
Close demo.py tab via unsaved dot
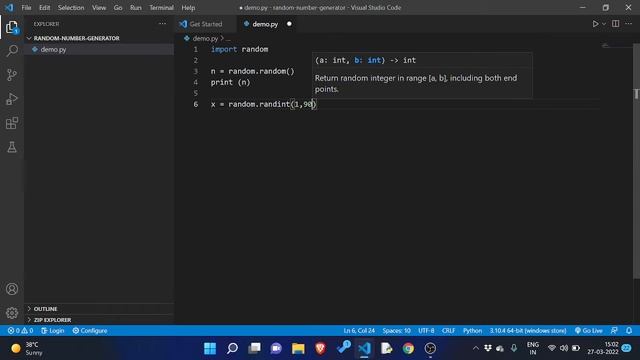[289, 24]
